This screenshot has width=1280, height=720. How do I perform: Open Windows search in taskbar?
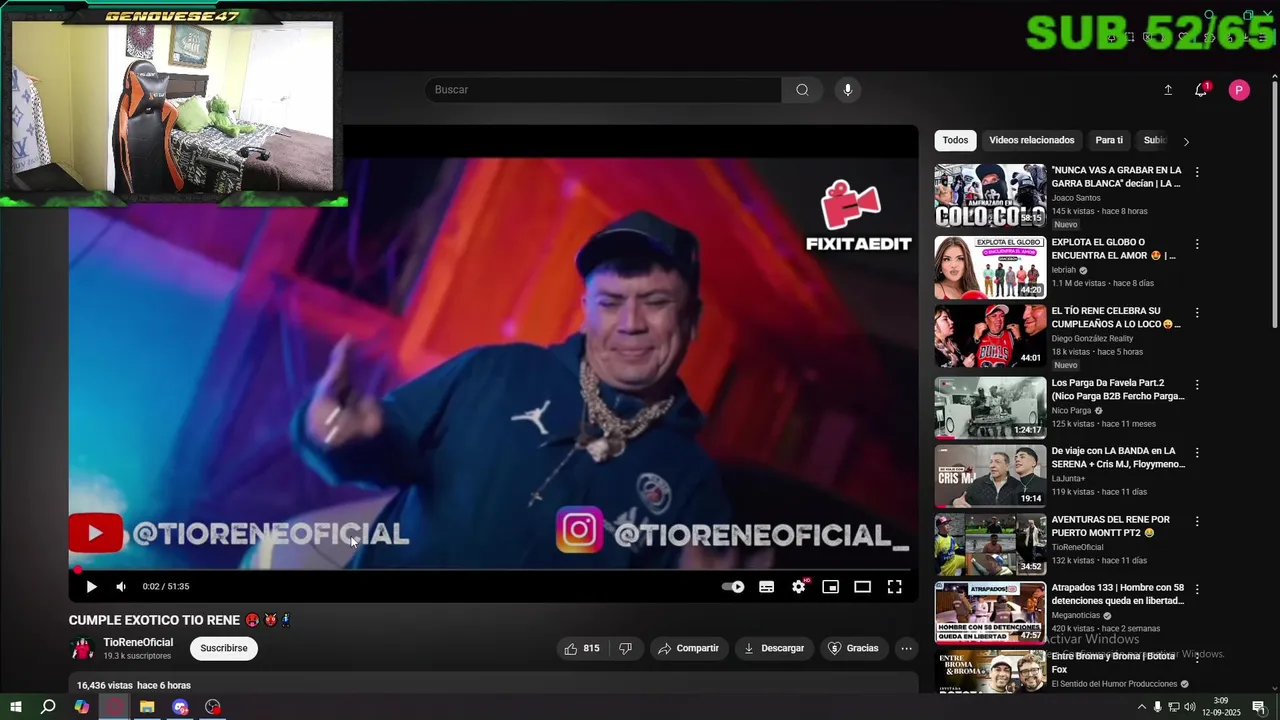click(x=48, y=707)
